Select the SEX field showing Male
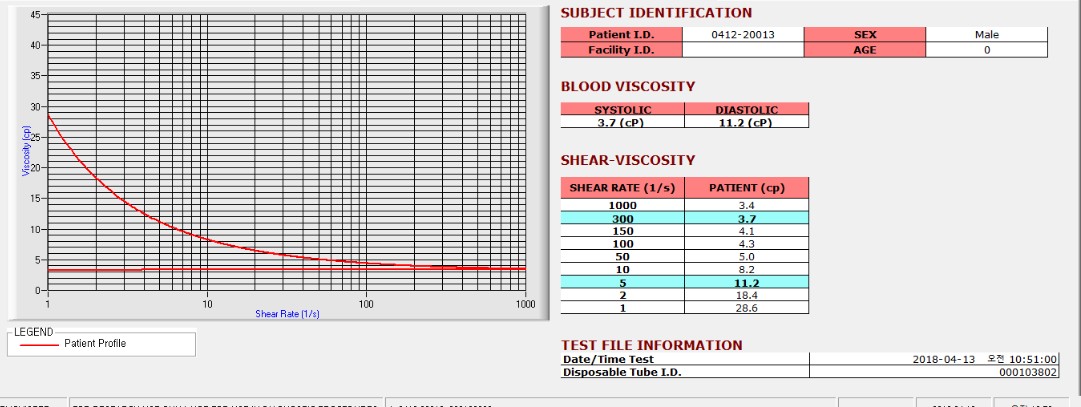The image size is (1081, 407). point(987,34)
